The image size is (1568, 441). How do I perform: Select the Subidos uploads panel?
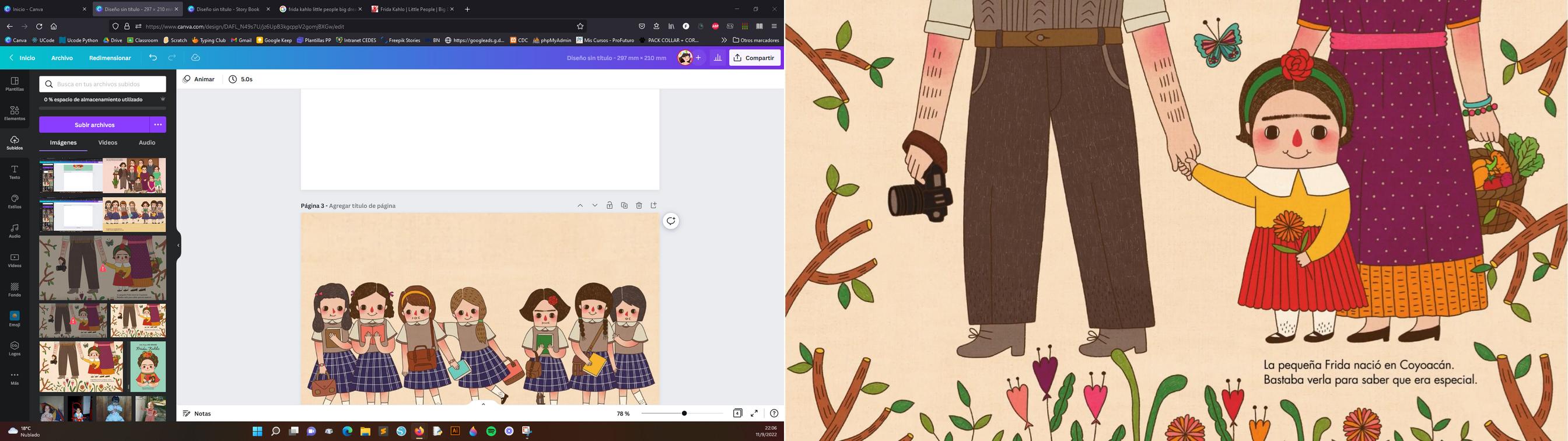tap(15, 143)
